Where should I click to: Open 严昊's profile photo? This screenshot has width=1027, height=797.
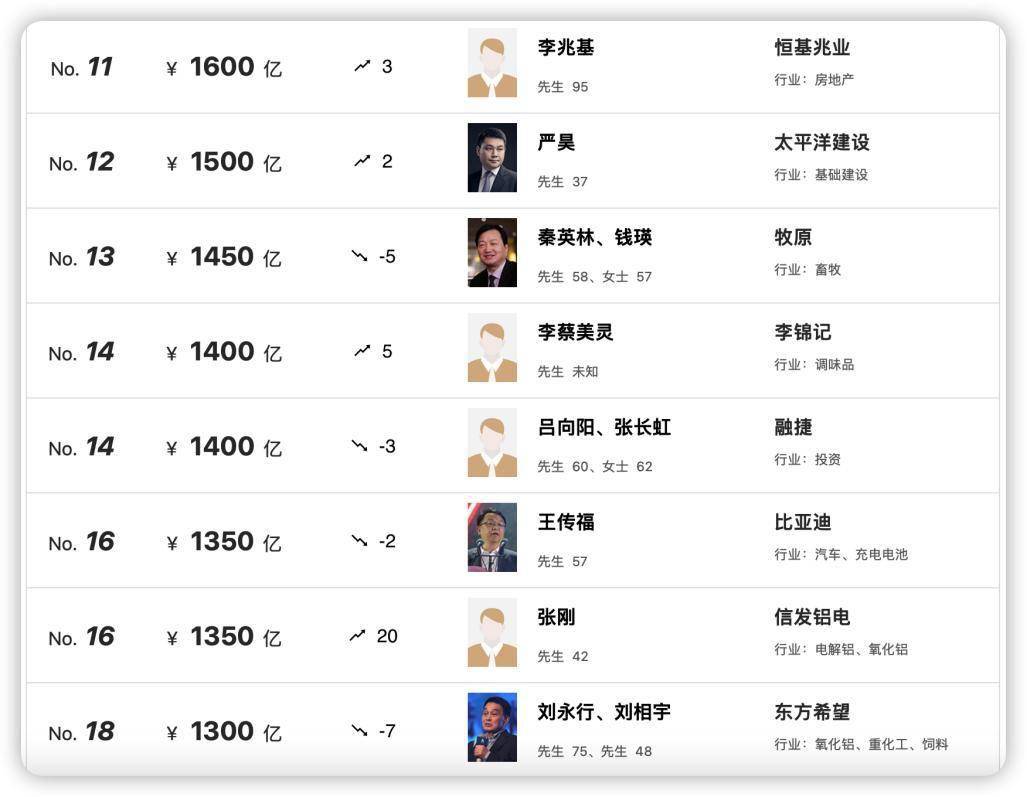pos(492,158)
